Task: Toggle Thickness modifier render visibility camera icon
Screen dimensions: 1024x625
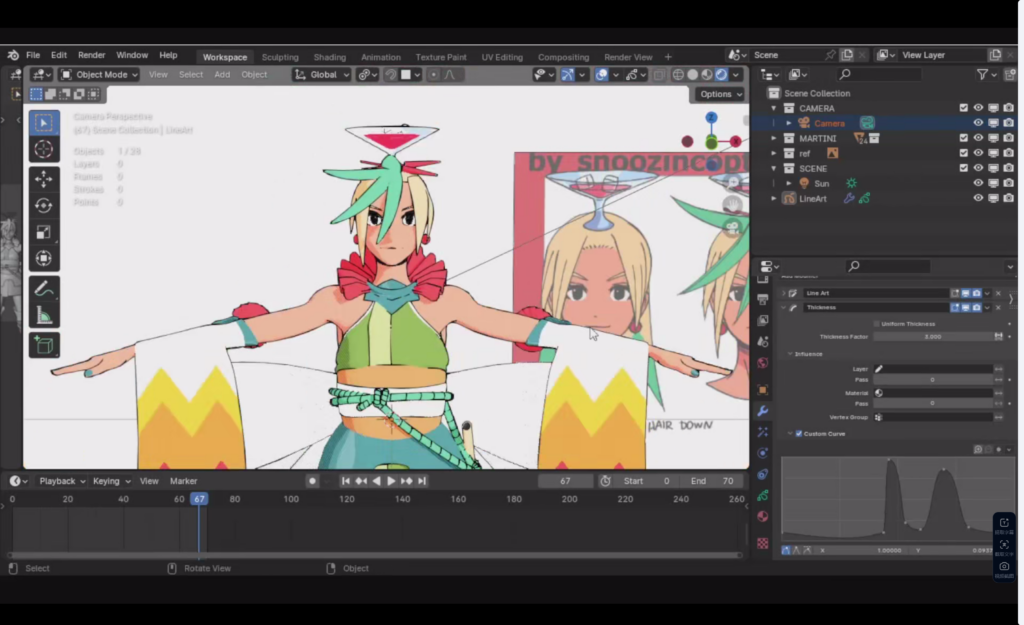Action: (x=976, y=308)
